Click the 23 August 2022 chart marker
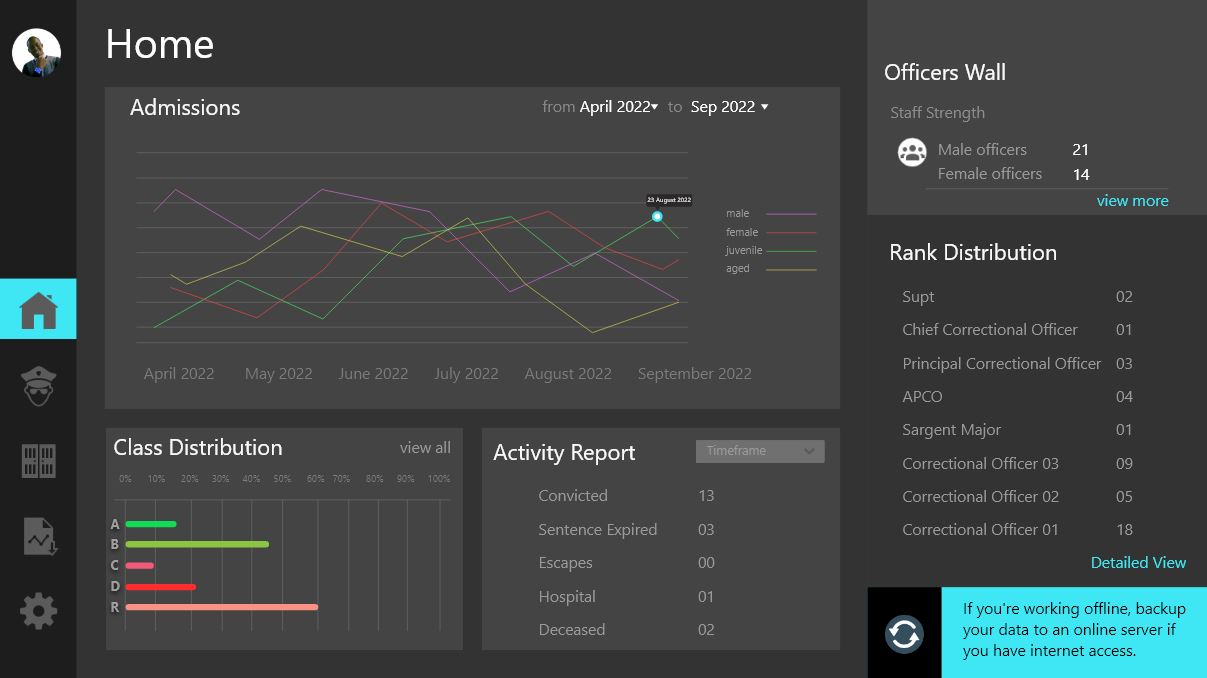 click(x=657, y=217)
